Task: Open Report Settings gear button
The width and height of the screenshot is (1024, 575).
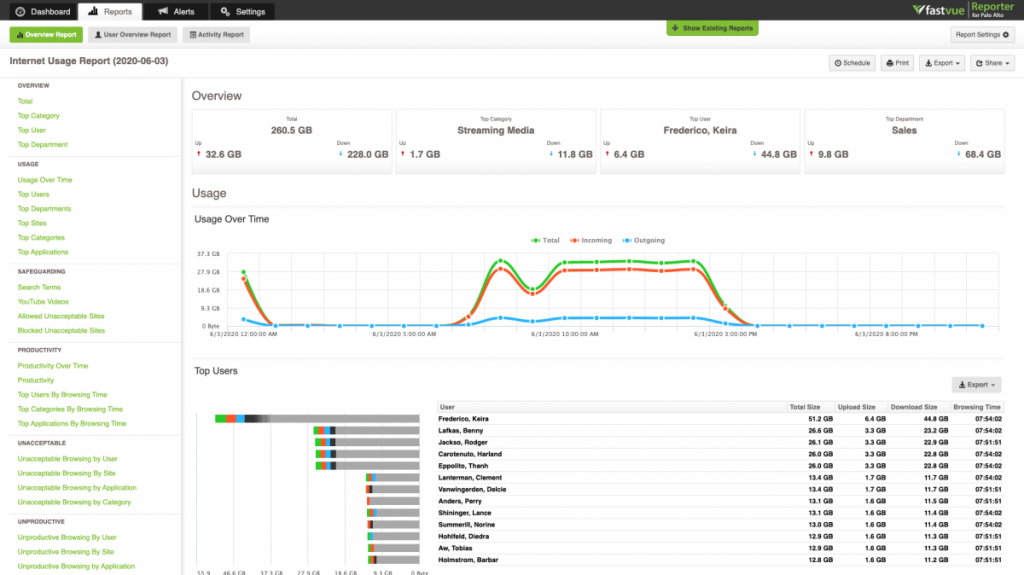Action: tap(982, 35)
